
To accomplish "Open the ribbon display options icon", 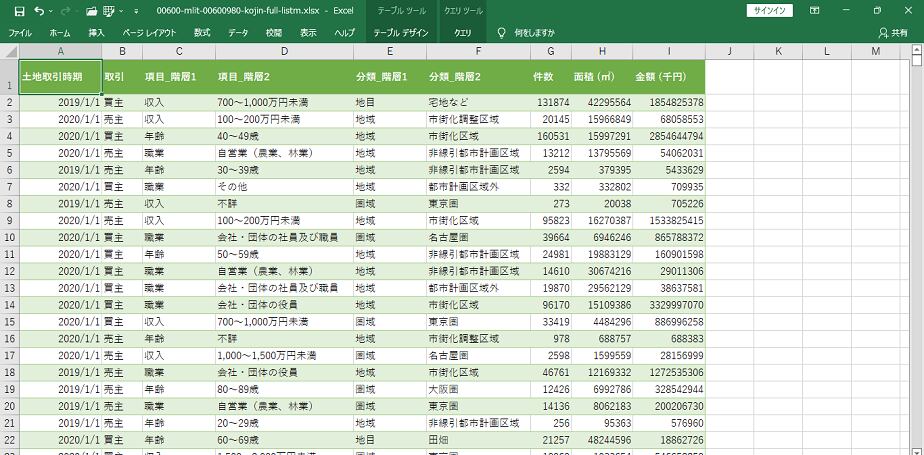I will coord(814,10).
